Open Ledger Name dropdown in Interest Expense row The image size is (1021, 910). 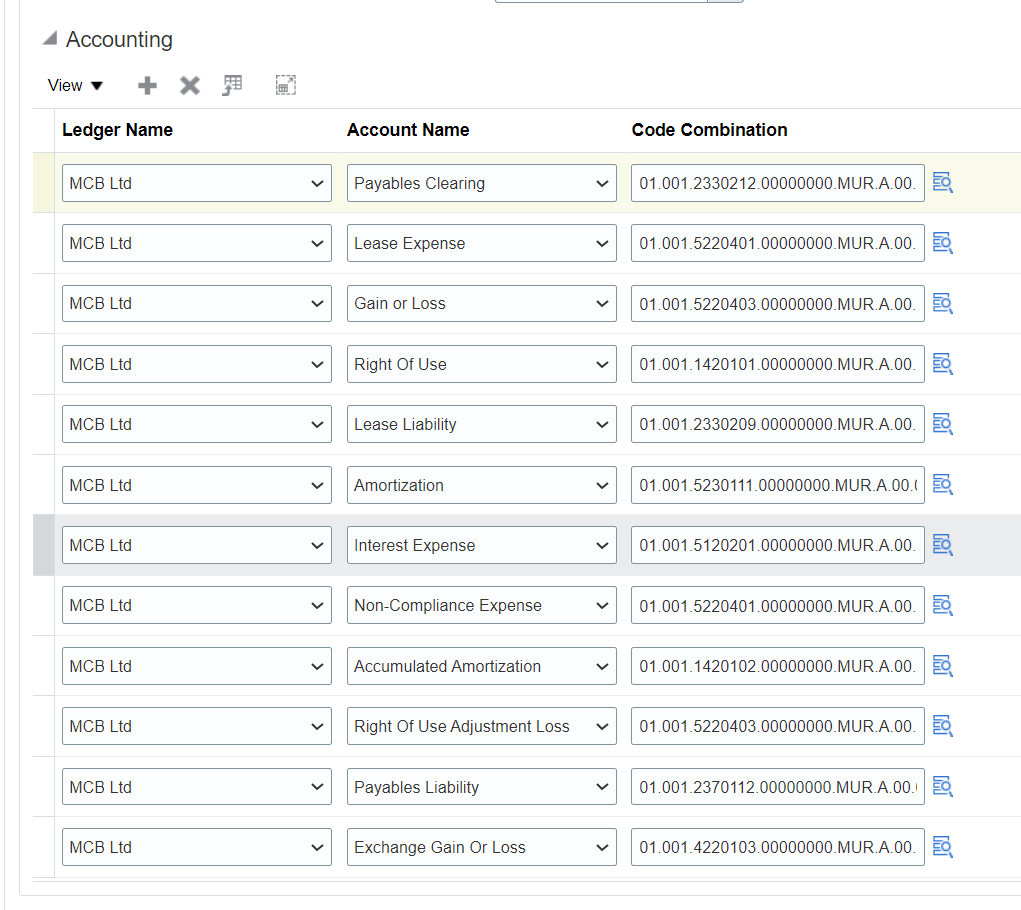[197, 545]
